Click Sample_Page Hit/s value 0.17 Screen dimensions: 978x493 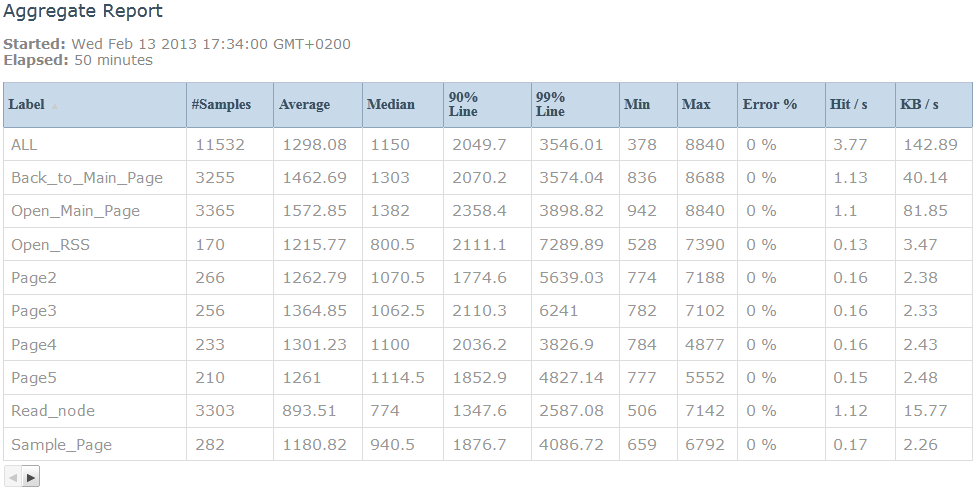pos(850,444)
